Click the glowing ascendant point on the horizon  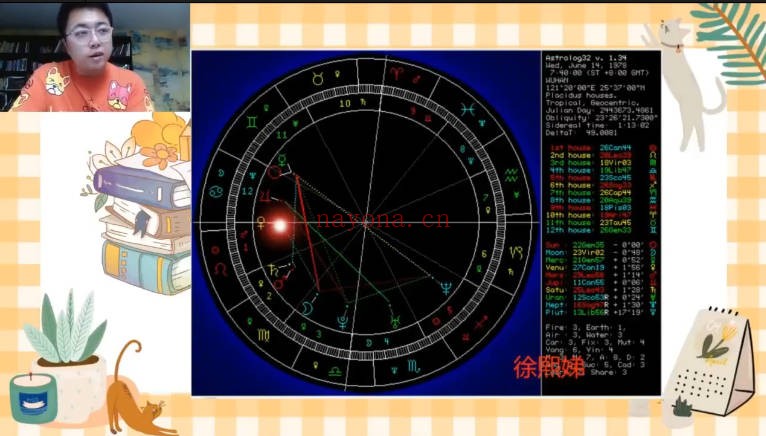(x=280, y=225)
